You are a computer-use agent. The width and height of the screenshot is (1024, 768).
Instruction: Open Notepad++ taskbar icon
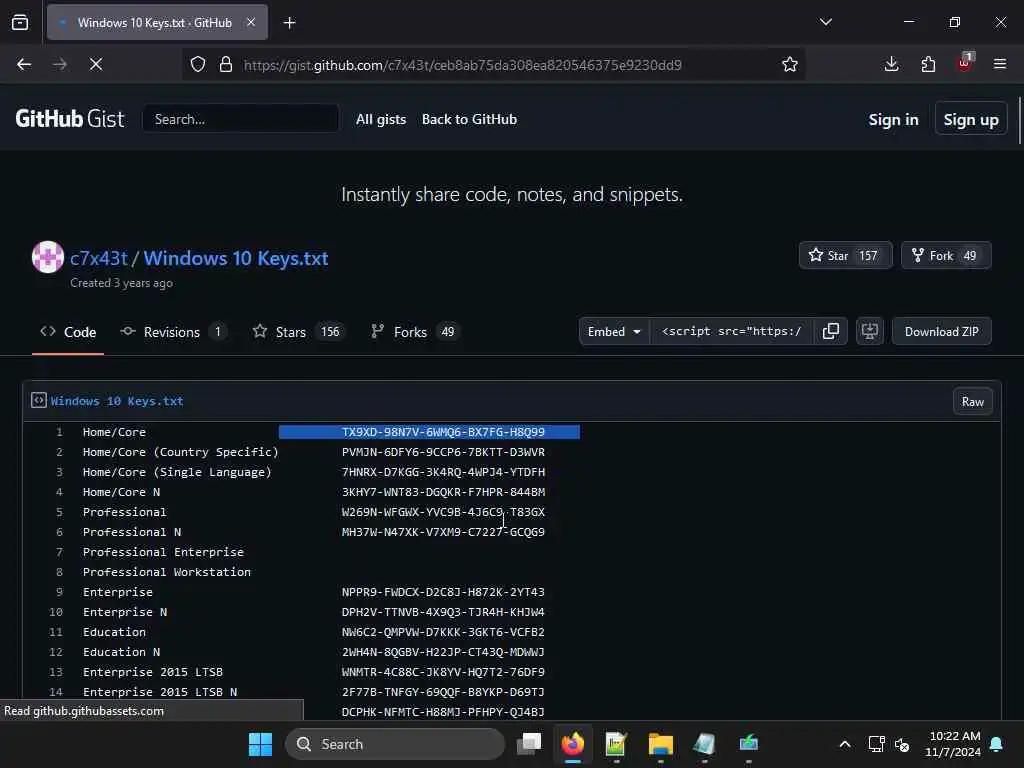(x=616, y=744)
